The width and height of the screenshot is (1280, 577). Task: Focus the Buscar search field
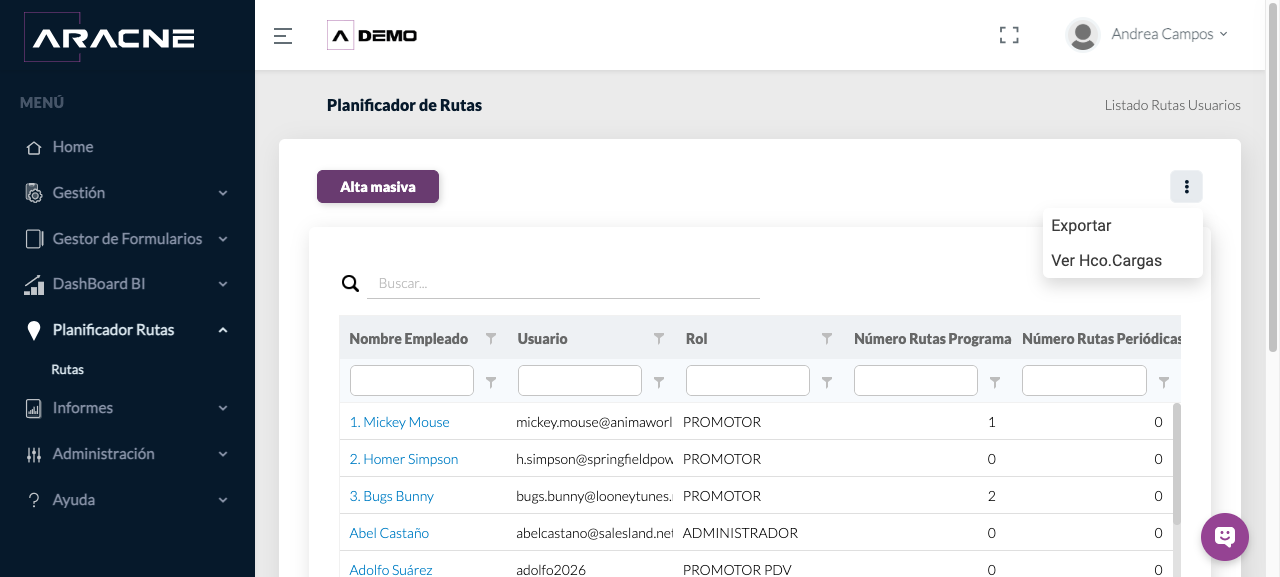(563, 284)
